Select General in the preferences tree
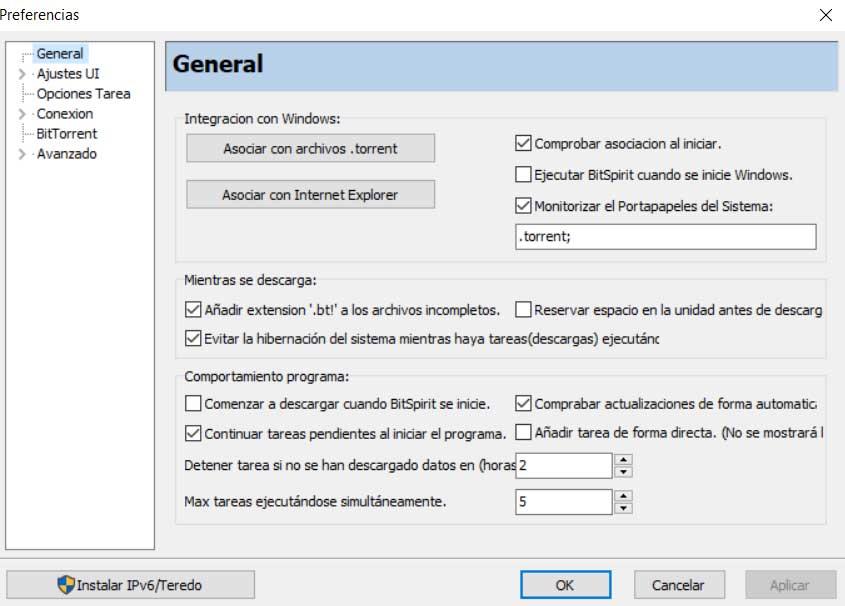The width and height of the screenshot is (845, 606). (60, 54)
